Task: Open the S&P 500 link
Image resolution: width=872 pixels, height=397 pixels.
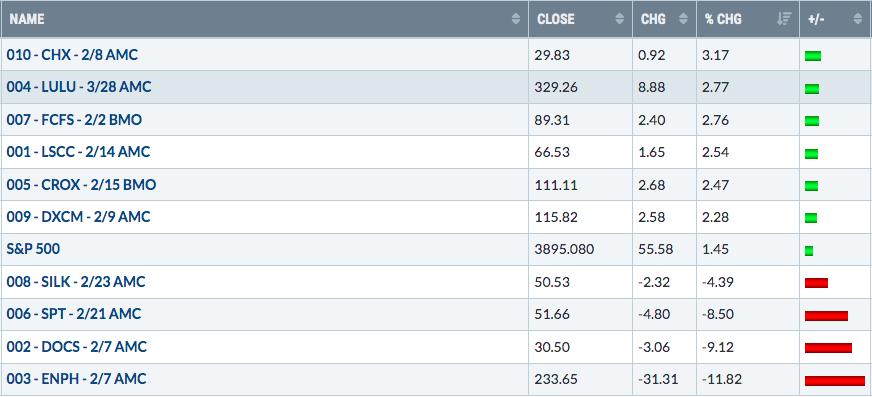Action: point(33,249)
